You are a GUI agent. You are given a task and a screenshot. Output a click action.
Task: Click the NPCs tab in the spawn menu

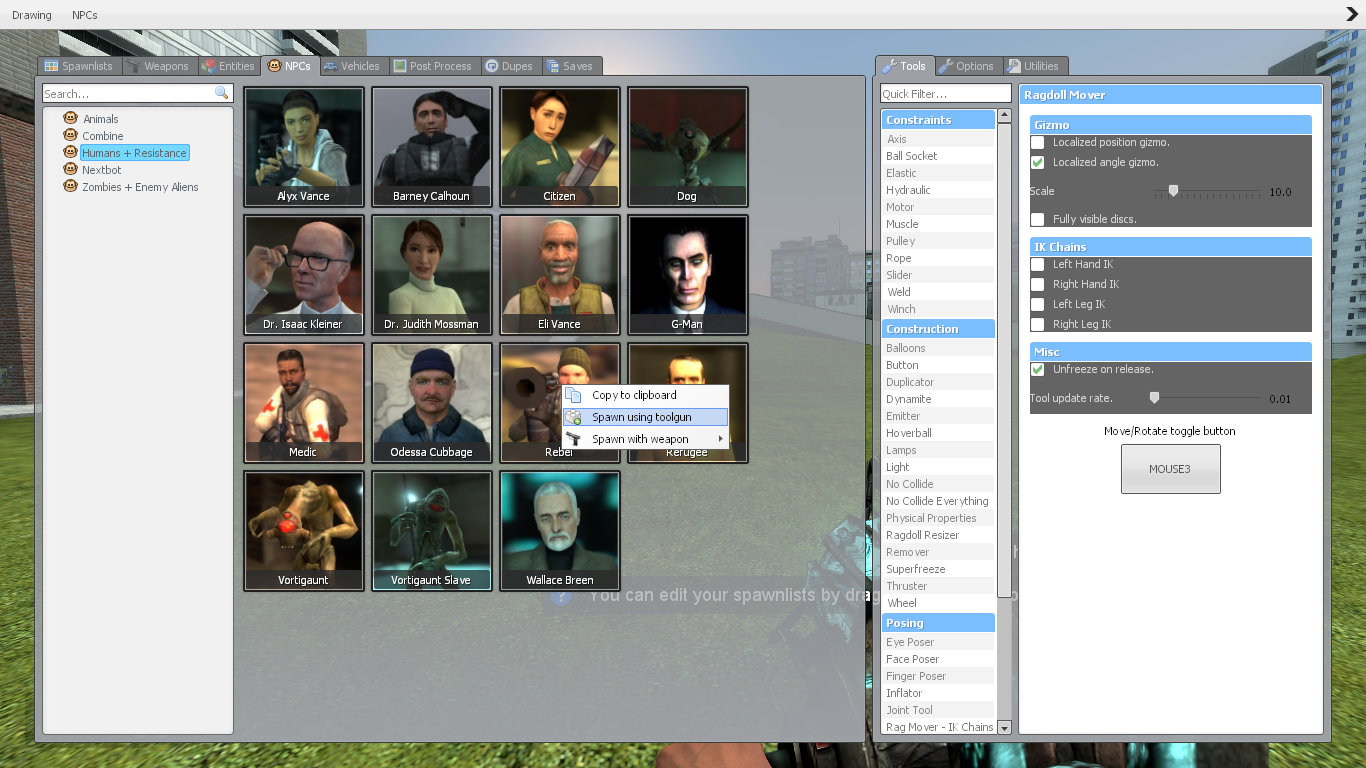pyautogui.click(x=289, y=66)
